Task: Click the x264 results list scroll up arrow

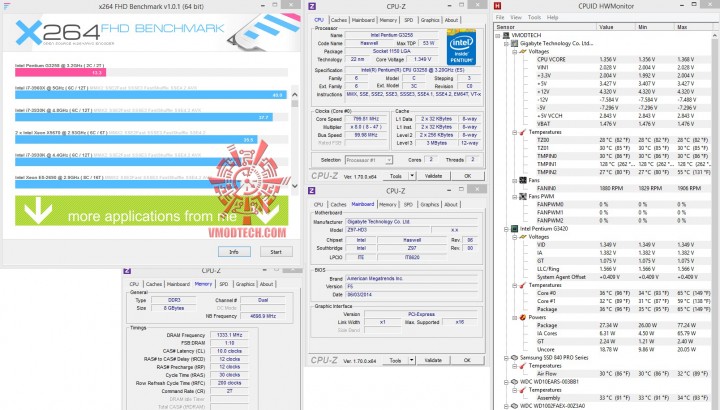Action: 295,94
